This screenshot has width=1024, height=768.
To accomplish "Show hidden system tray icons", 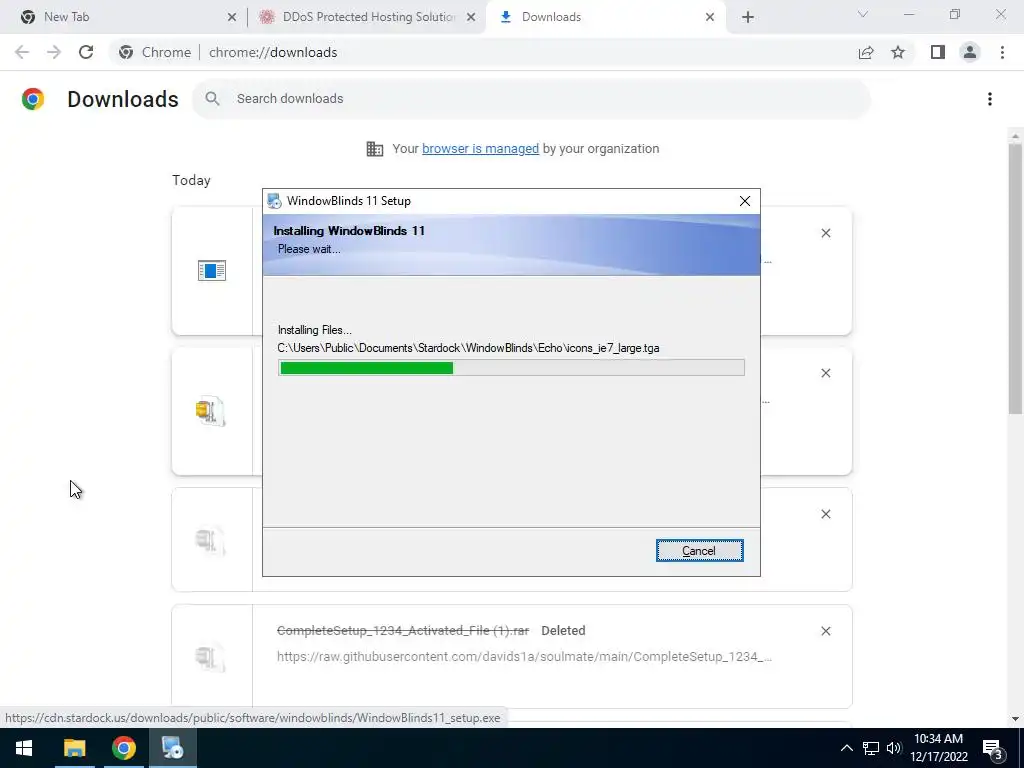I will [x=846, y=748].
